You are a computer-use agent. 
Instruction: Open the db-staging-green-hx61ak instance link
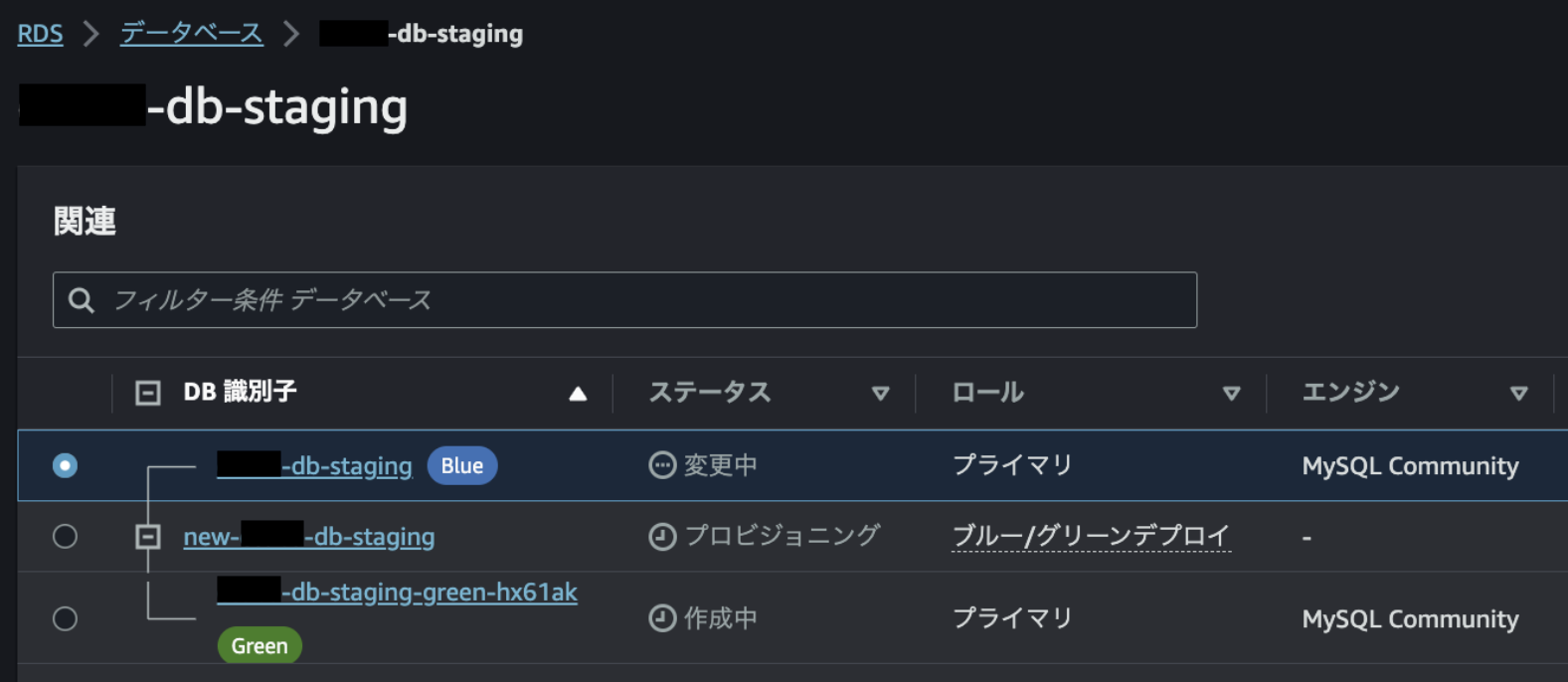[428, 593]
